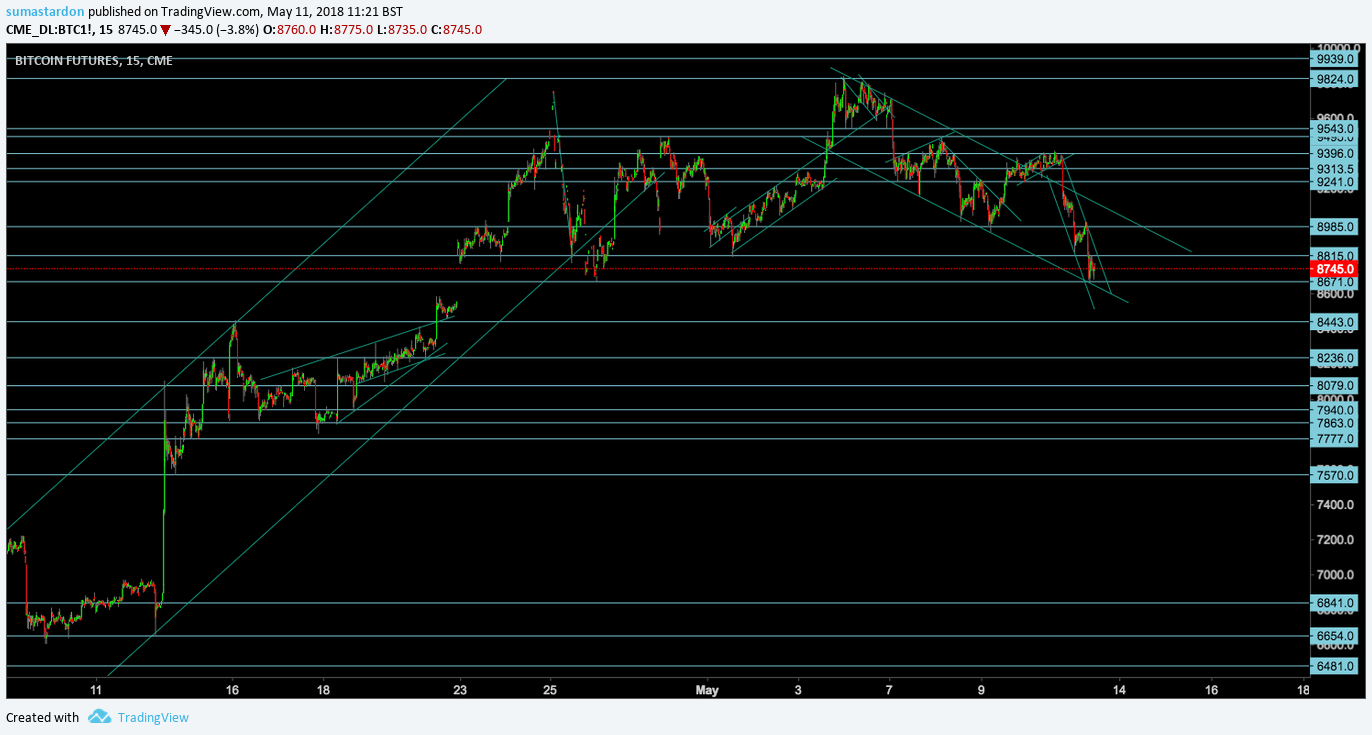This screenshot has width=1372, height=735.
Task: Click the Created with footer text
Action: coord(42,717)
